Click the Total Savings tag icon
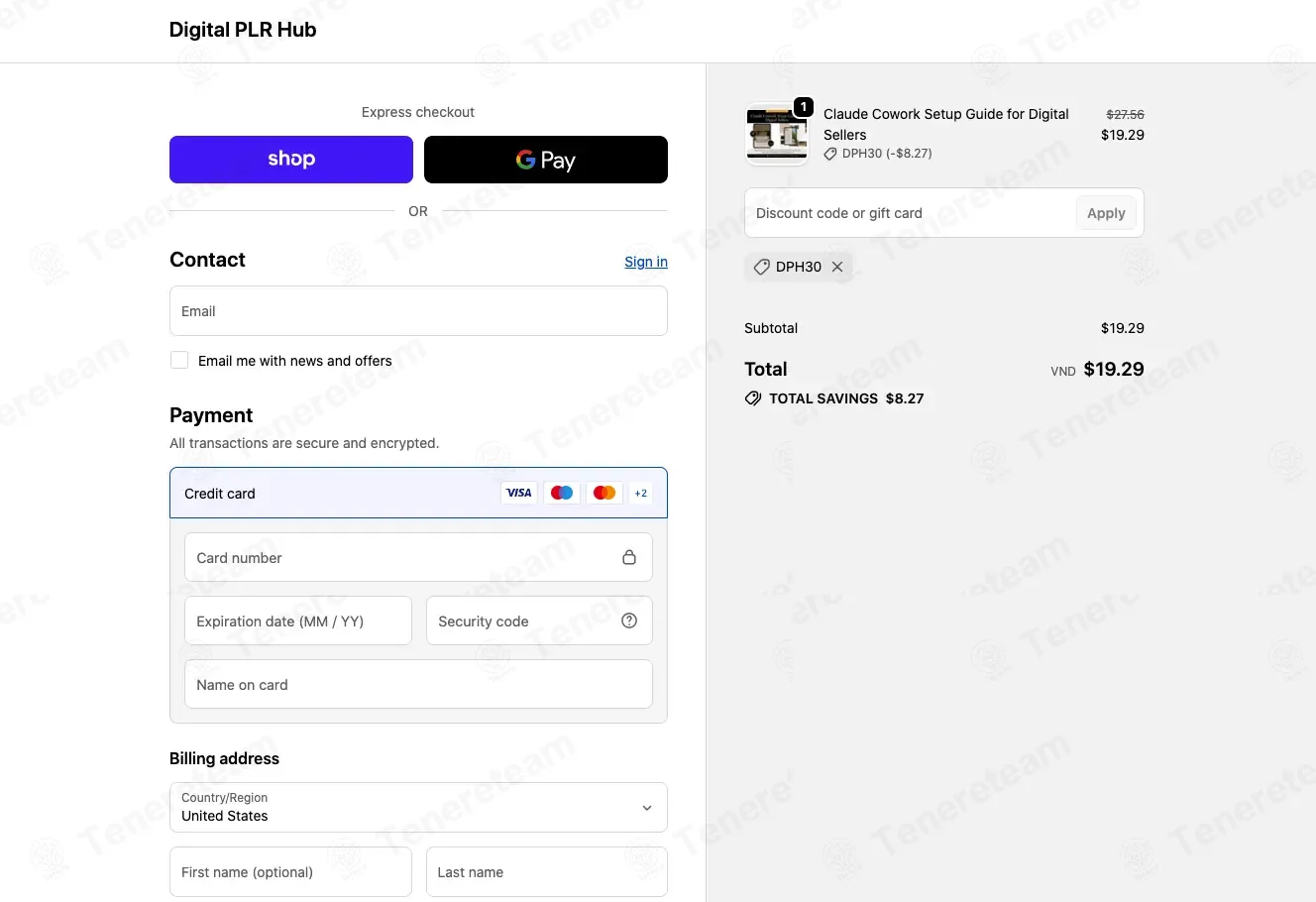This screenshot has width=1316, height=902. tap(753, 398)
